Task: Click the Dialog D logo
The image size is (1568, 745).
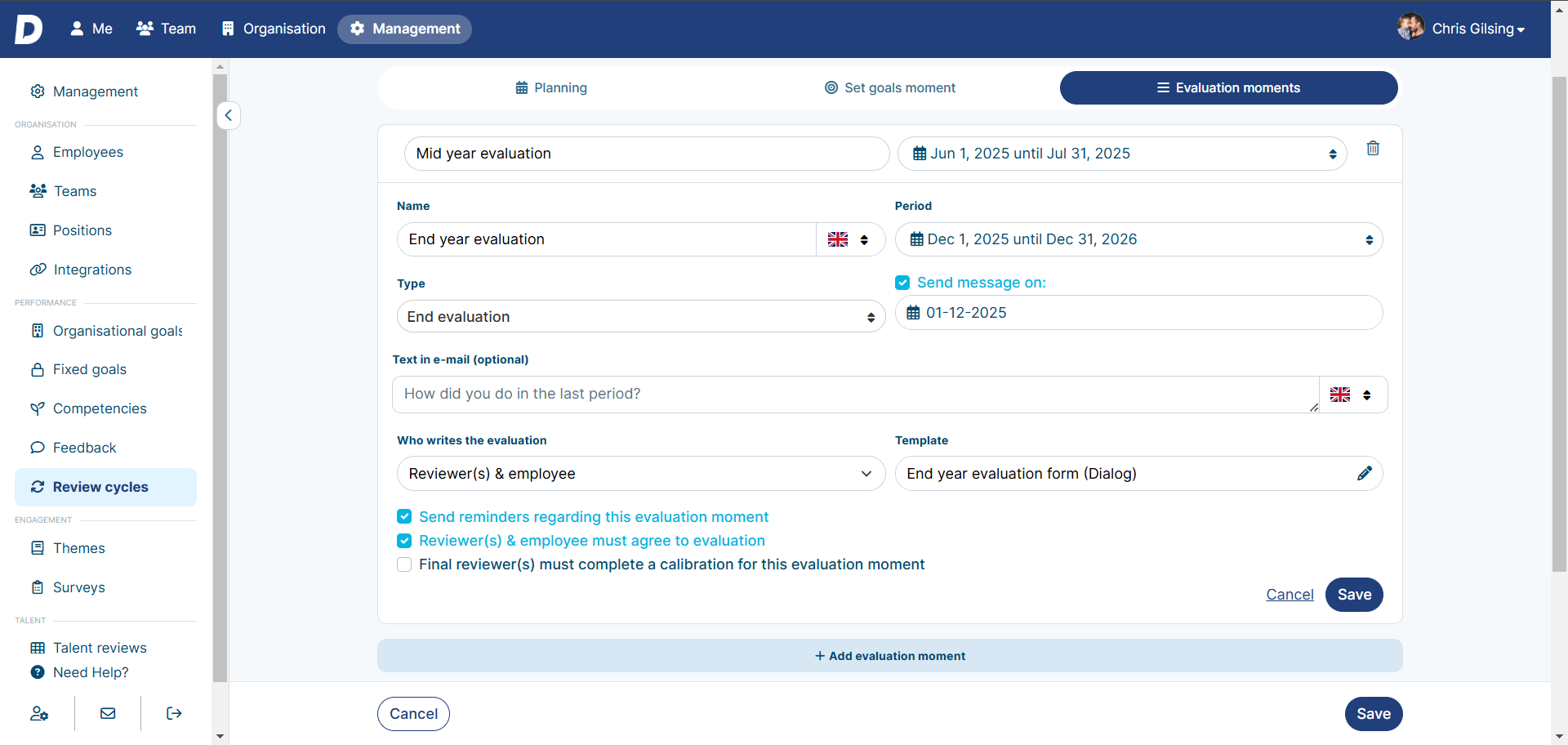Action: pyautogui.click(x=29, y=29)
